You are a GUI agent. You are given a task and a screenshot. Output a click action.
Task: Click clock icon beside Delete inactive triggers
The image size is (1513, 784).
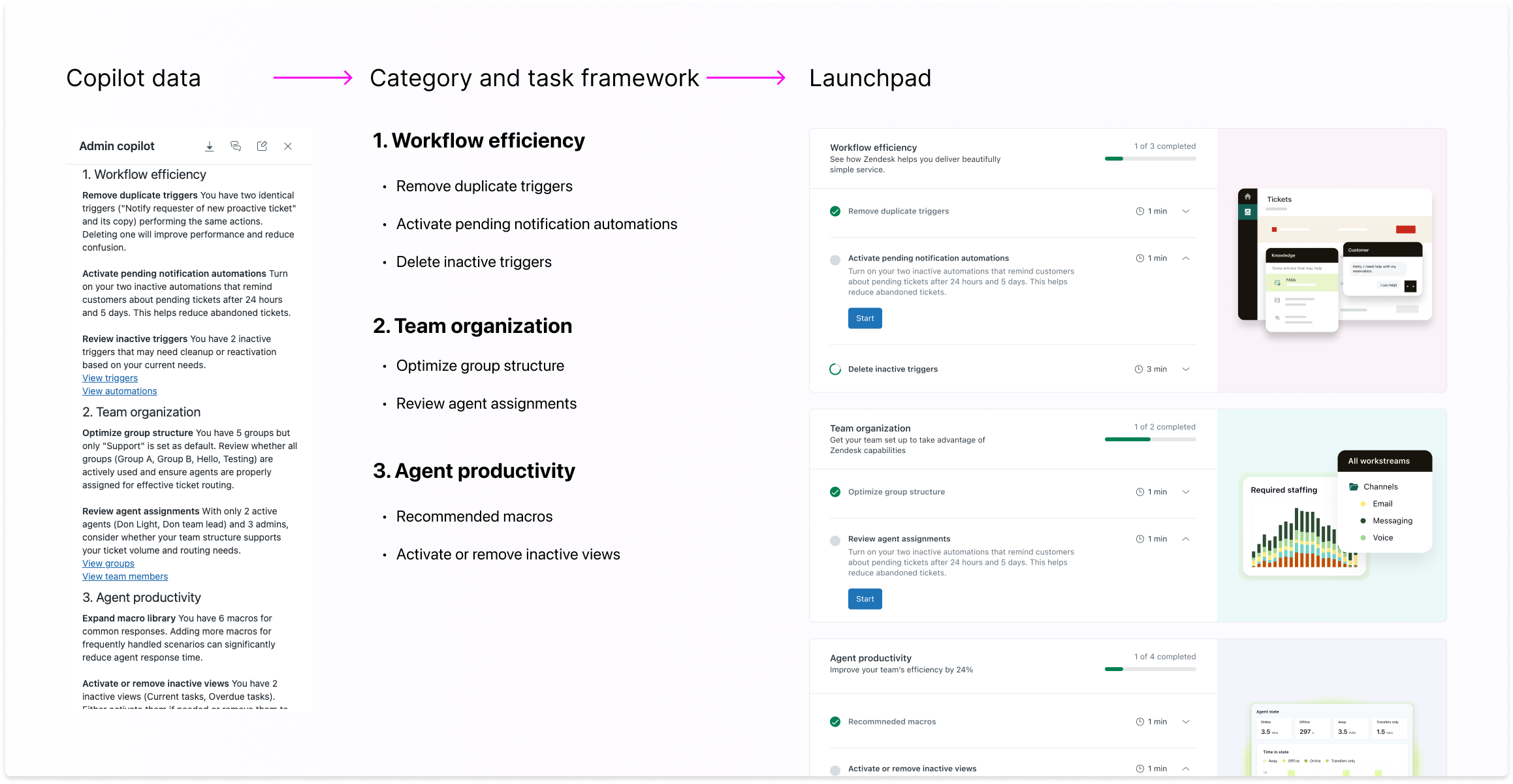point(1139,369)
